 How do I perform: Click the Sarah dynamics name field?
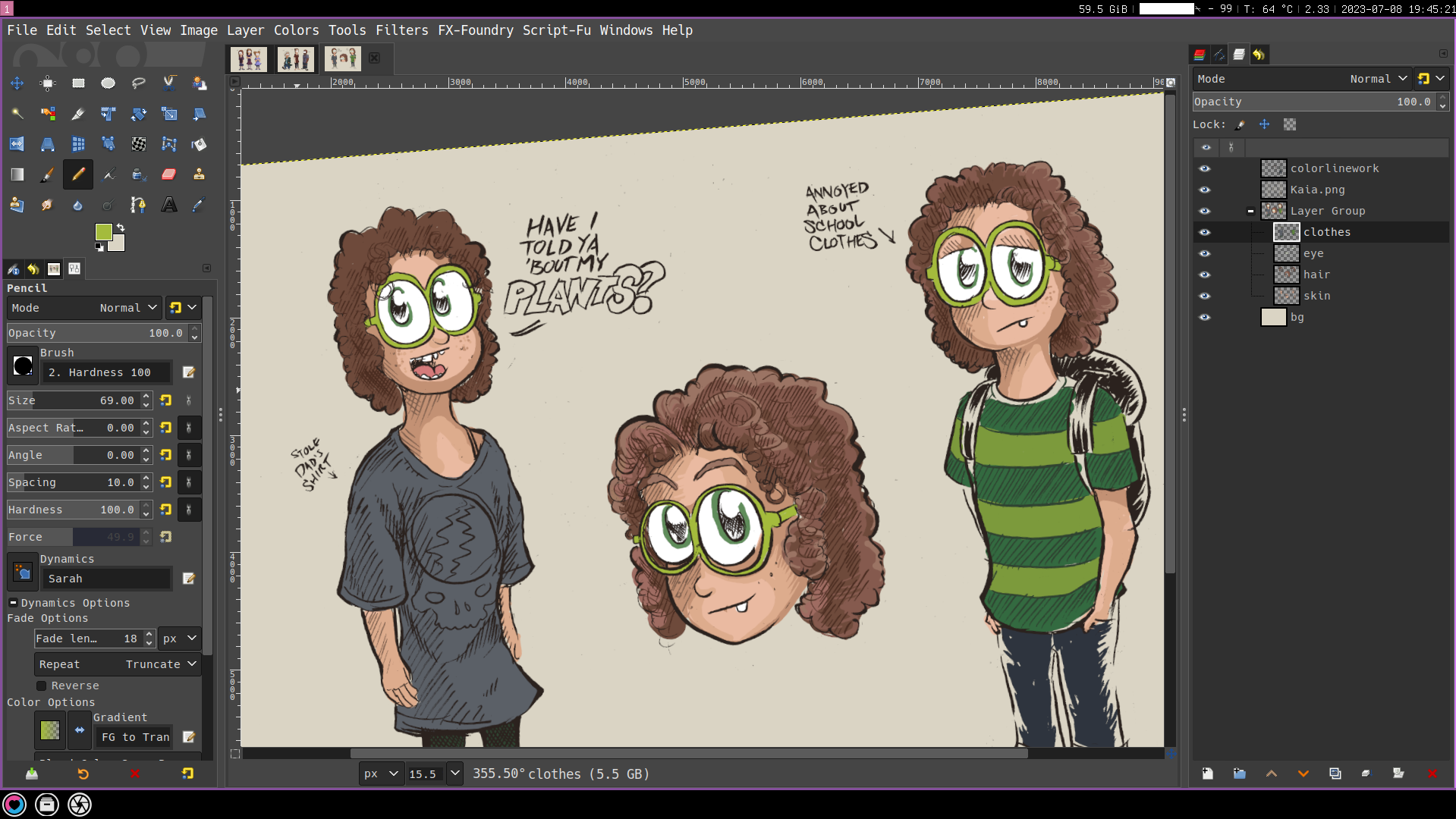(105, 579)
